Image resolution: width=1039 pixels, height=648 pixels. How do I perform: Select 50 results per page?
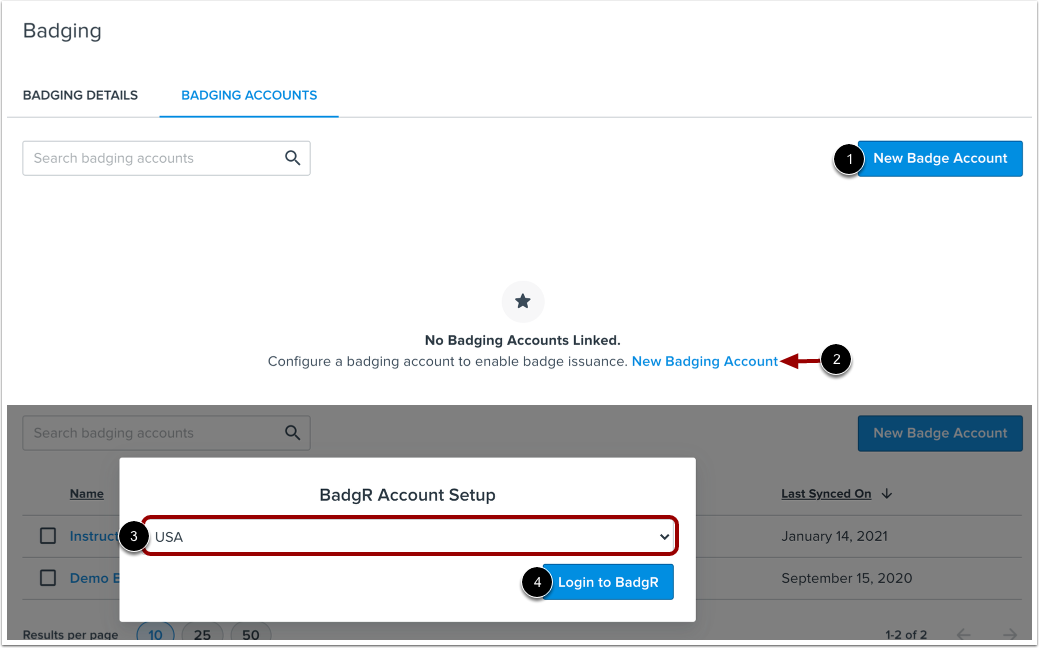(x=250, y=634)
